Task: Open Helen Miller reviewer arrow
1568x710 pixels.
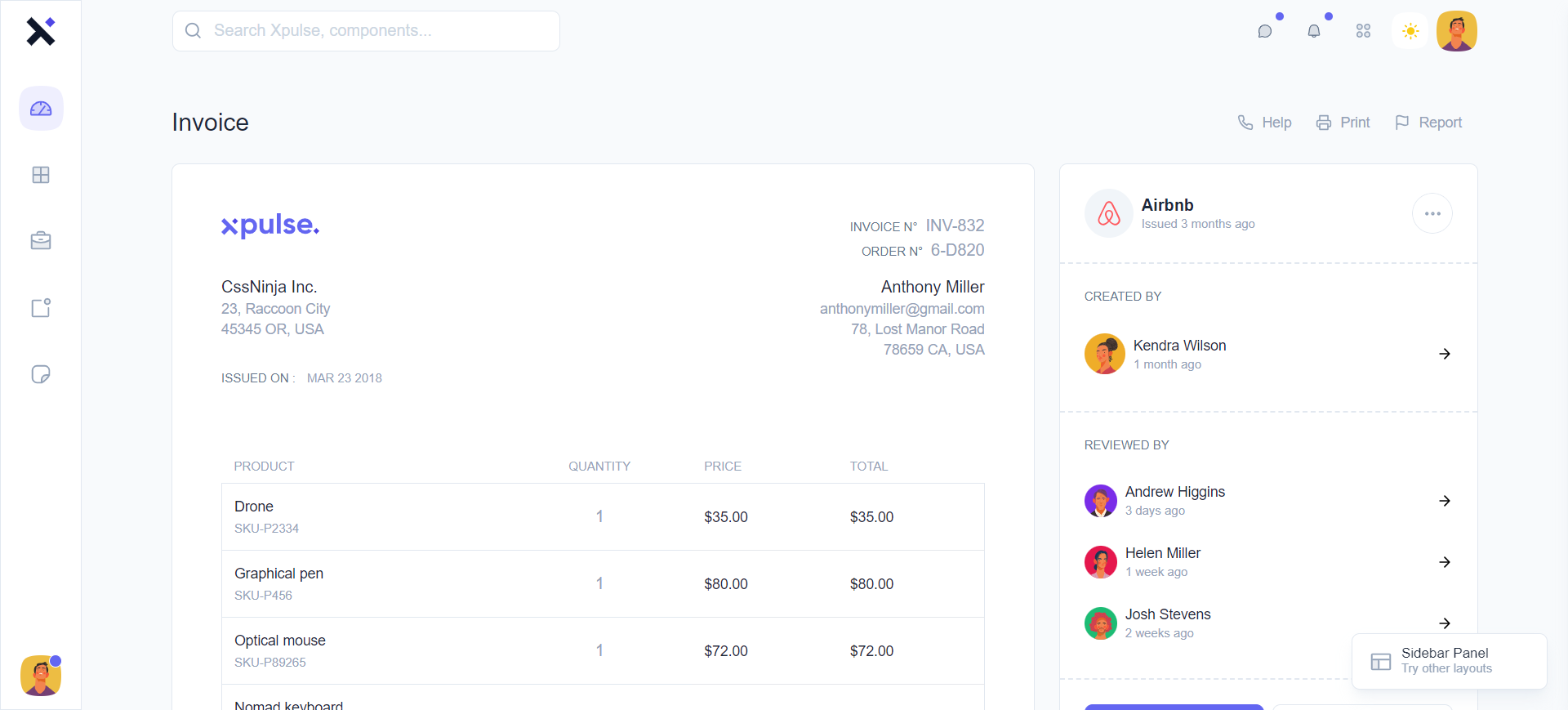Action: tap(1445, 562)
